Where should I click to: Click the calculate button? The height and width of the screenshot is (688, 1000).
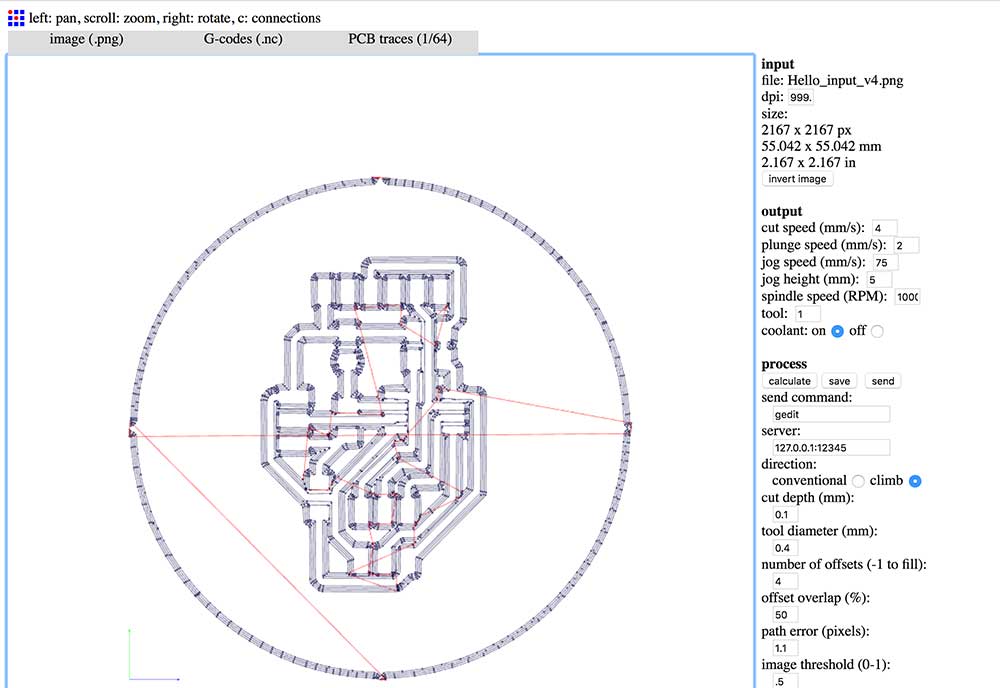coord(789,381)
